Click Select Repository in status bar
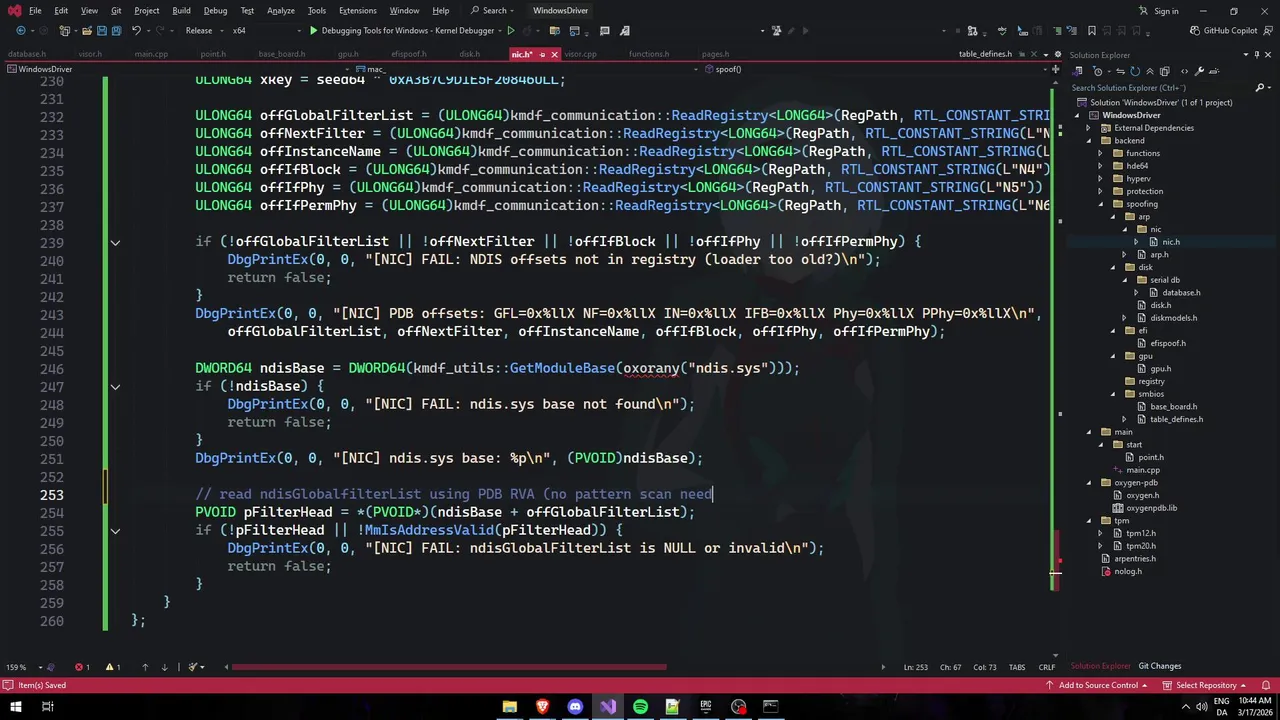 pos(1204,685)
